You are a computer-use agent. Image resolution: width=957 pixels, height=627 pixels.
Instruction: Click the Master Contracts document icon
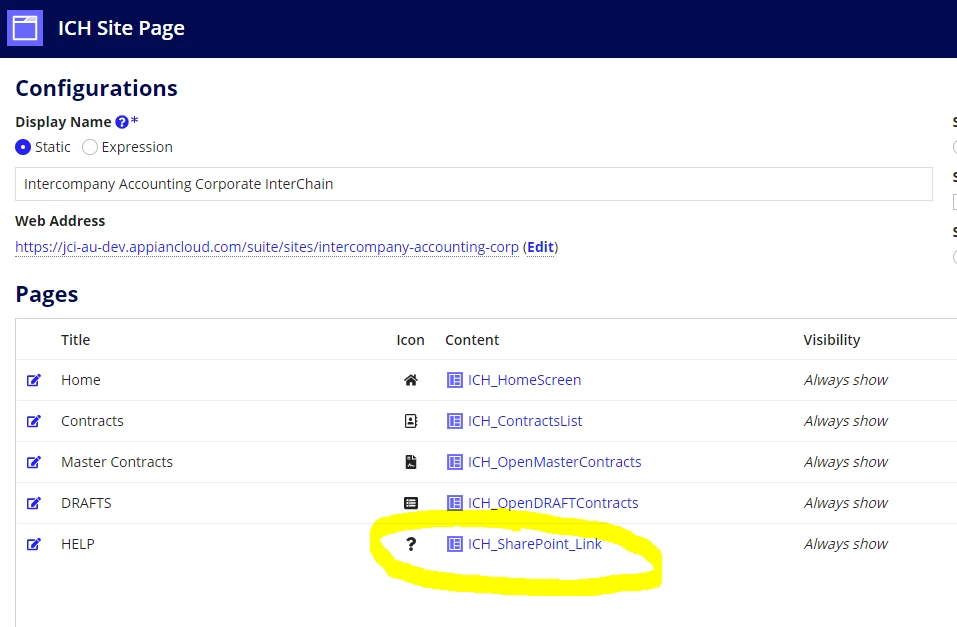click(x=411, y=462)
